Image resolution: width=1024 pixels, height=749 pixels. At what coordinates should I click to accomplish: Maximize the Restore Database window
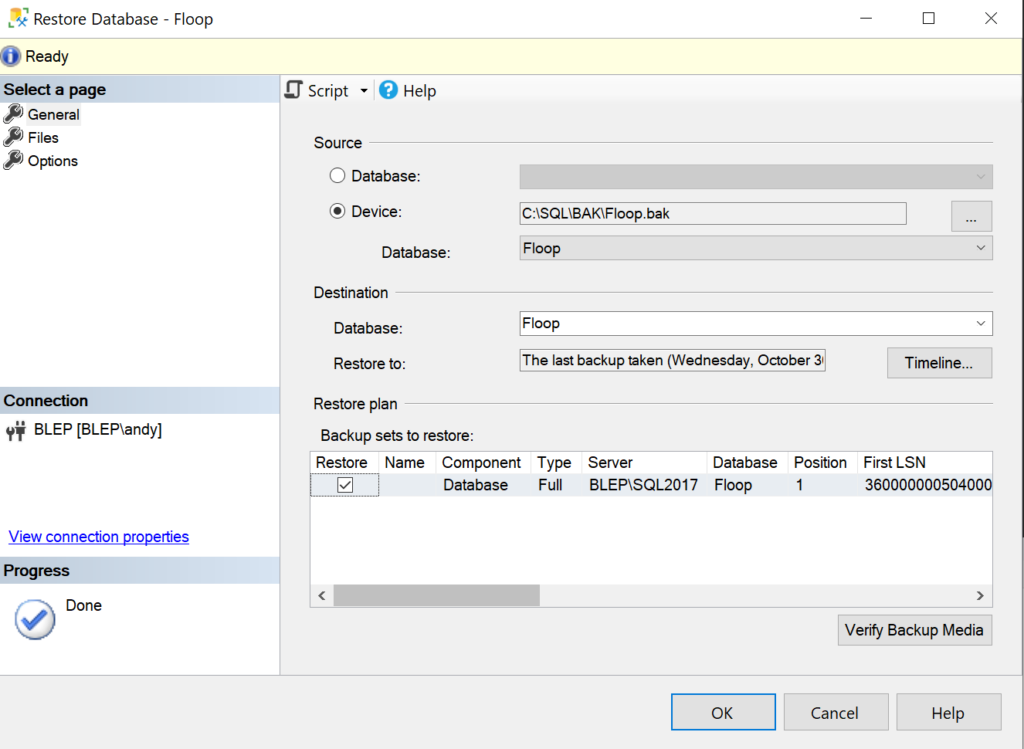pos(929,18)
